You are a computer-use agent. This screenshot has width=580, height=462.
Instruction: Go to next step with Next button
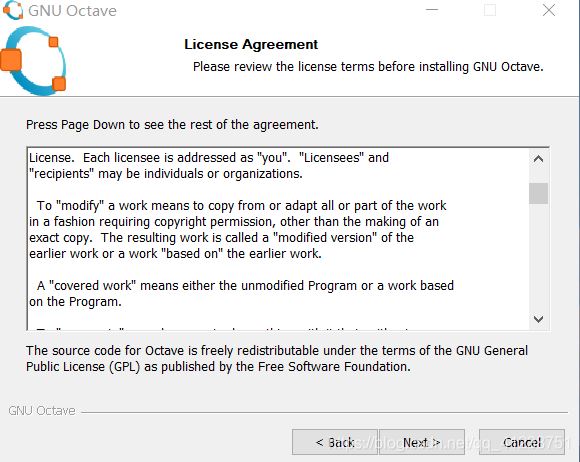422,442
